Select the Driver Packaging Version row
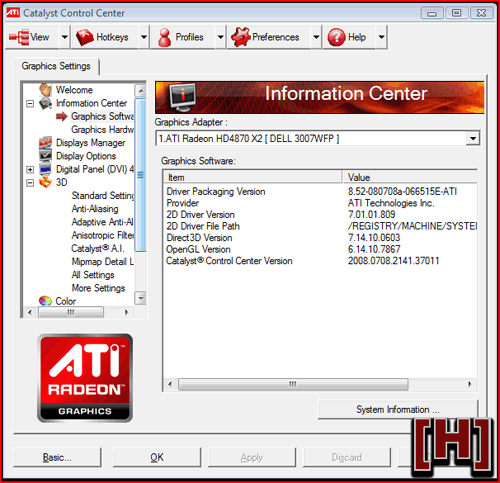This screenshot has width=500, height=483. 320,191
